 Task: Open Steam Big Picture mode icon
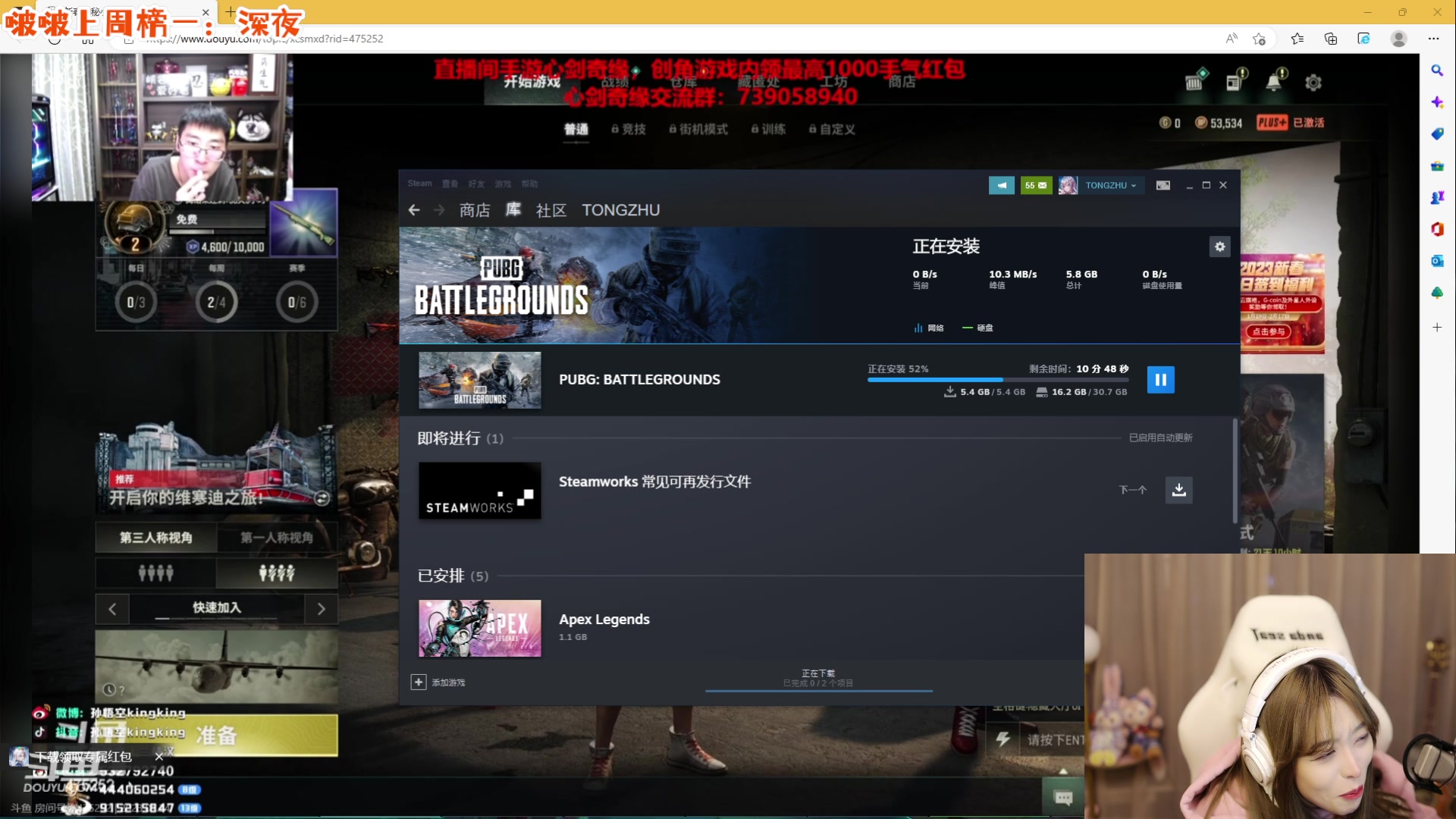pyautogui.click(x=1163, y=185)
